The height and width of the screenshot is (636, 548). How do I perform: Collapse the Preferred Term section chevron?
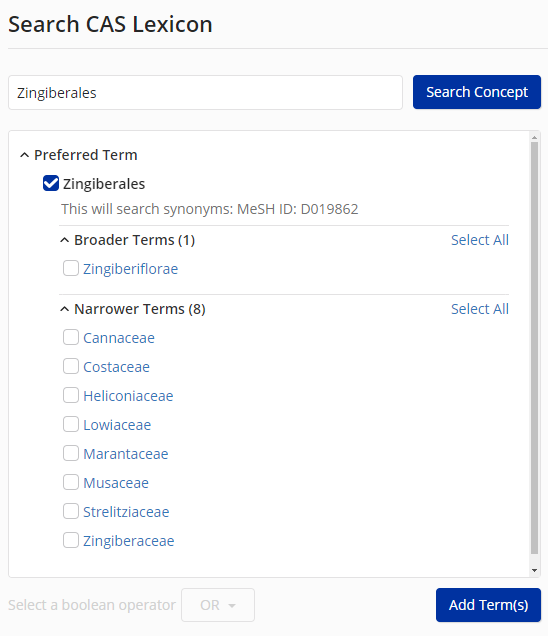click(x=24, y=155)
